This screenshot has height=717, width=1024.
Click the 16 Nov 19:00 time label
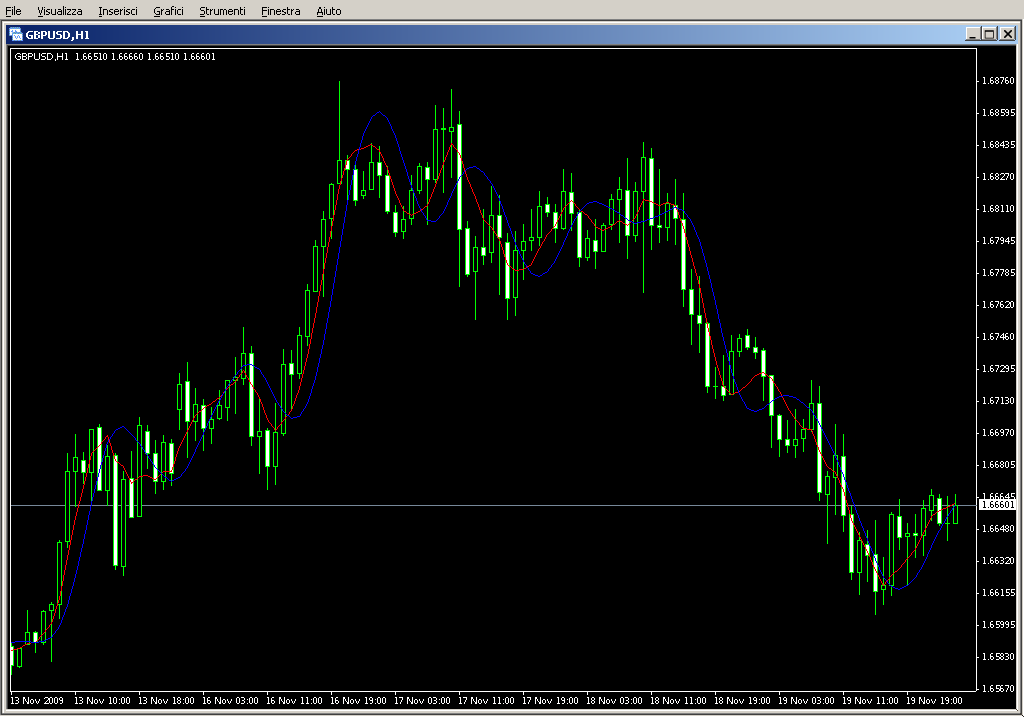pyautogui.click(x=359, y=701)
